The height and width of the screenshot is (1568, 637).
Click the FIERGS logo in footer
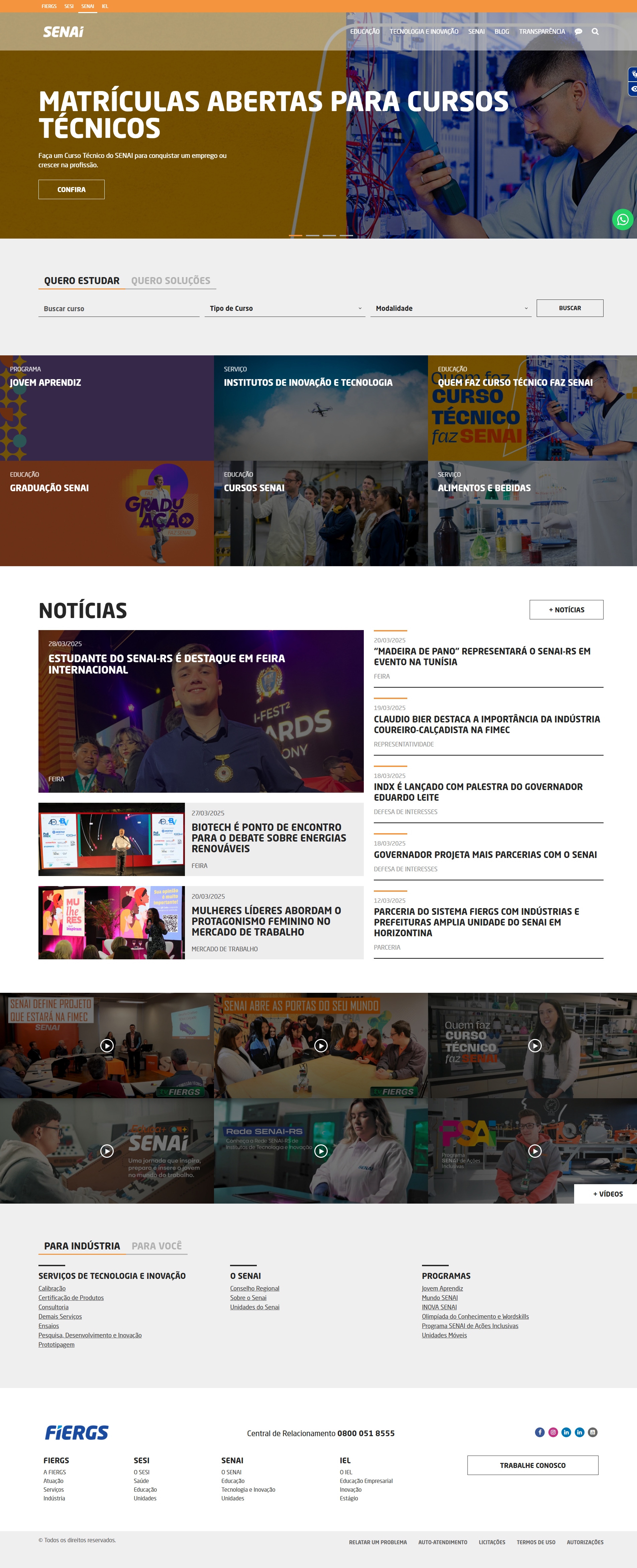tap(77, 1433)
